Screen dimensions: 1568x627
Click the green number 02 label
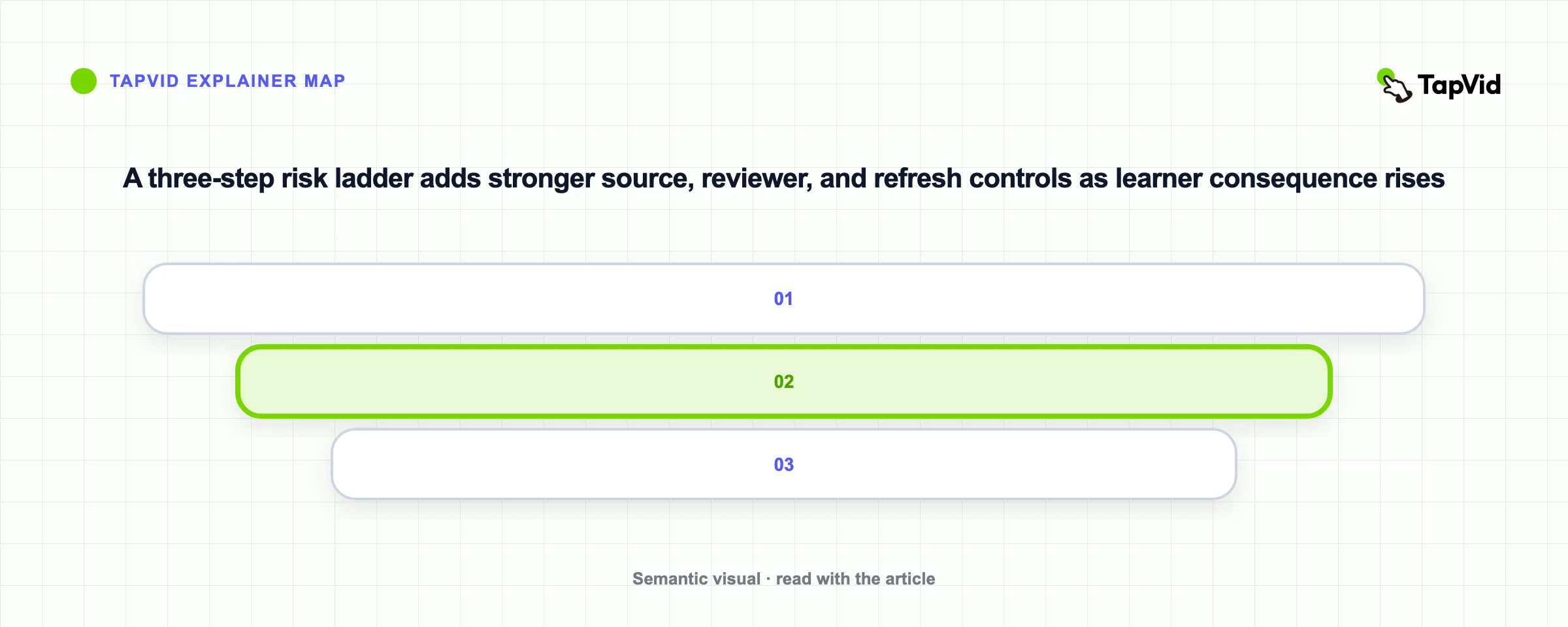tap(783, 382)
